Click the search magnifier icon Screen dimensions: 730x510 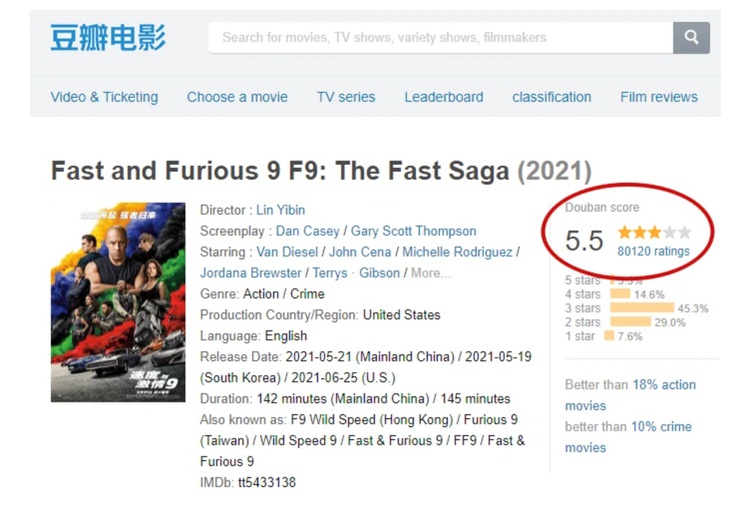tap(691, 38)
